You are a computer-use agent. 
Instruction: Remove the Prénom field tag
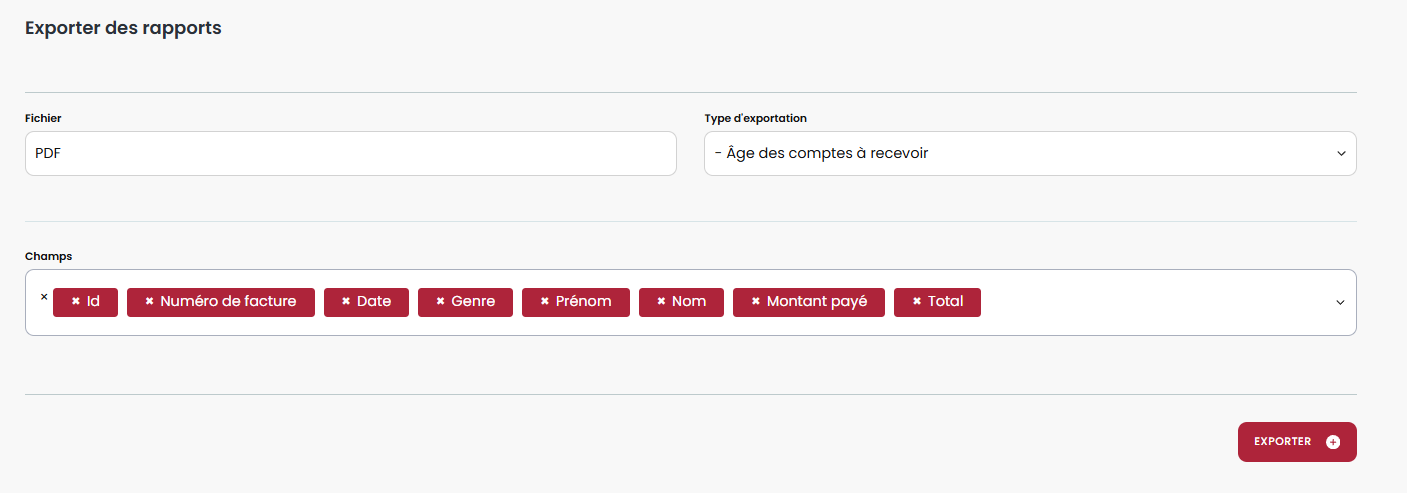click(x=544, y=302)
